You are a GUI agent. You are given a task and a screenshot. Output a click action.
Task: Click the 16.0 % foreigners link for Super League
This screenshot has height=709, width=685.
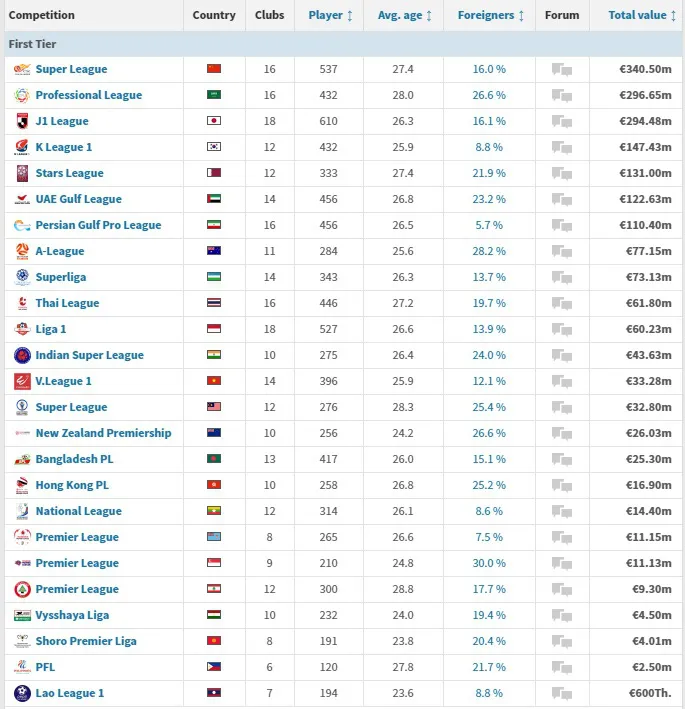(489, 69)
